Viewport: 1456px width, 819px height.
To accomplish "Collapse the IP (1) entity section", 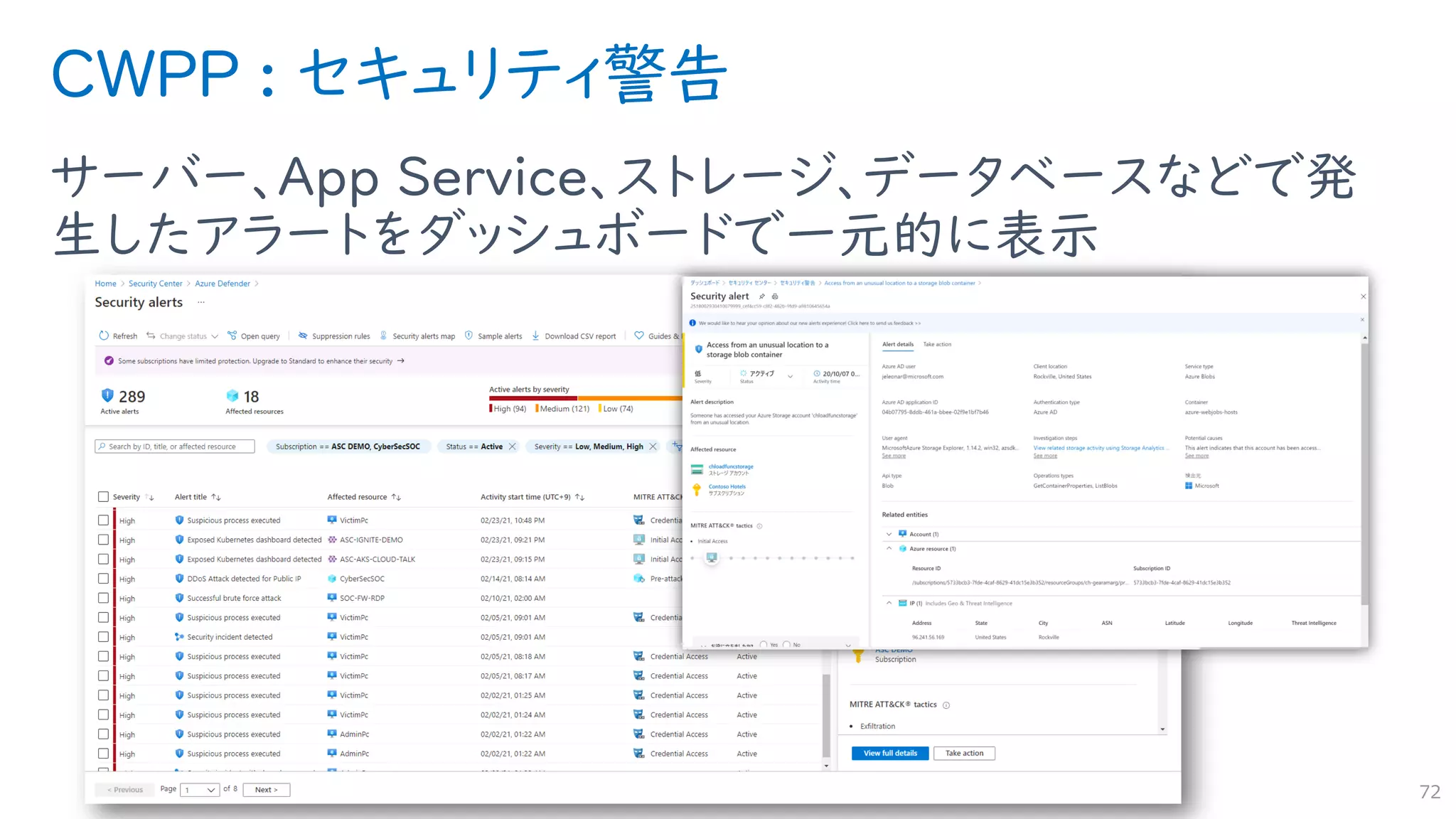I will [889, 603].
